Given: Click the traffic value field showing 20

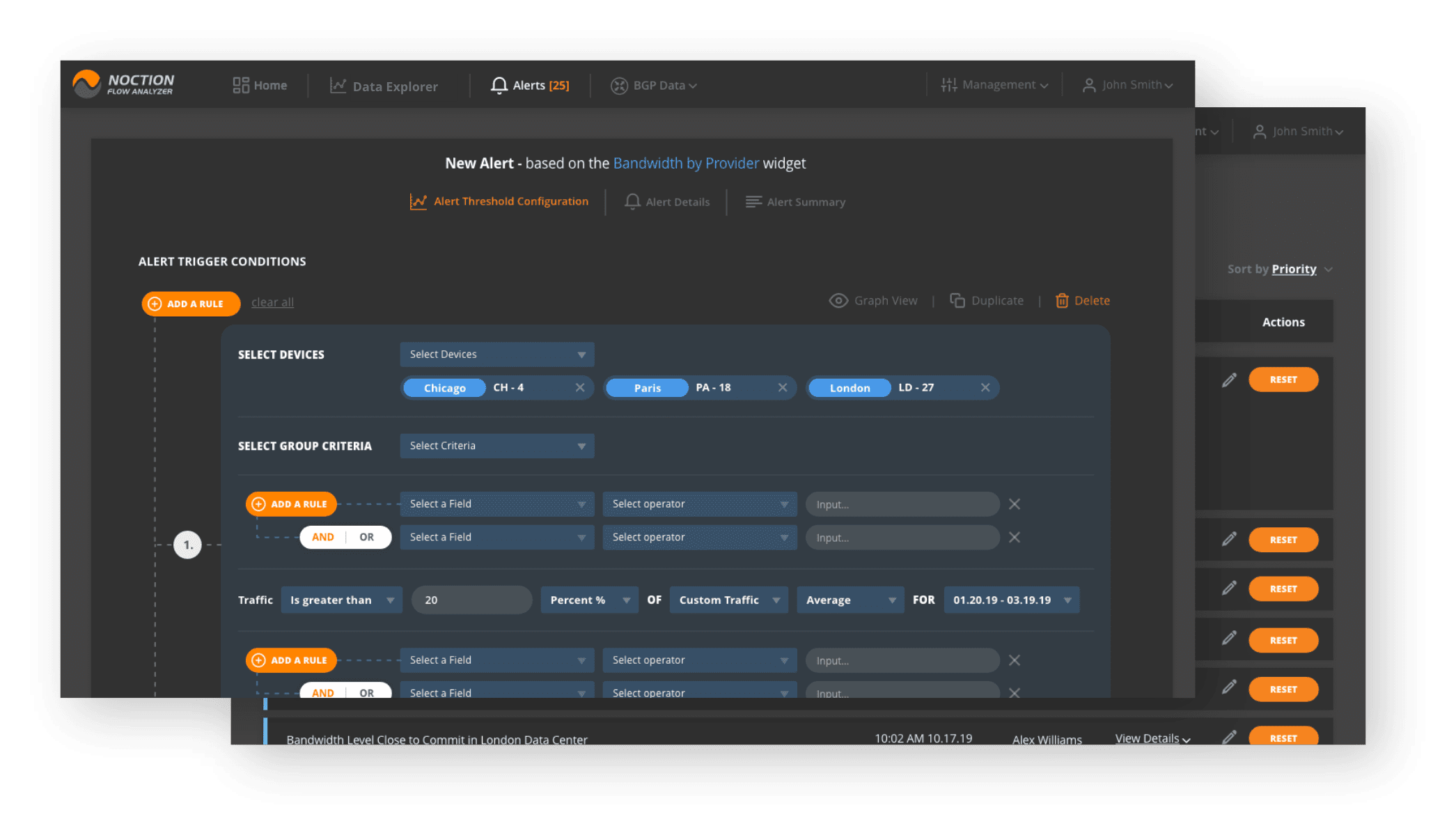Looking at the screenshot, I should click(471, 600).
